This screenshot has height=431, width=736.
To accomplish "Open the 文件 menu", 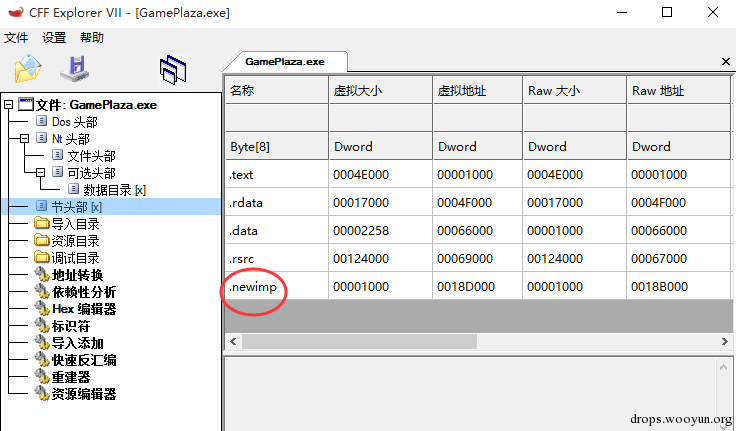I will tap(16, 38).
